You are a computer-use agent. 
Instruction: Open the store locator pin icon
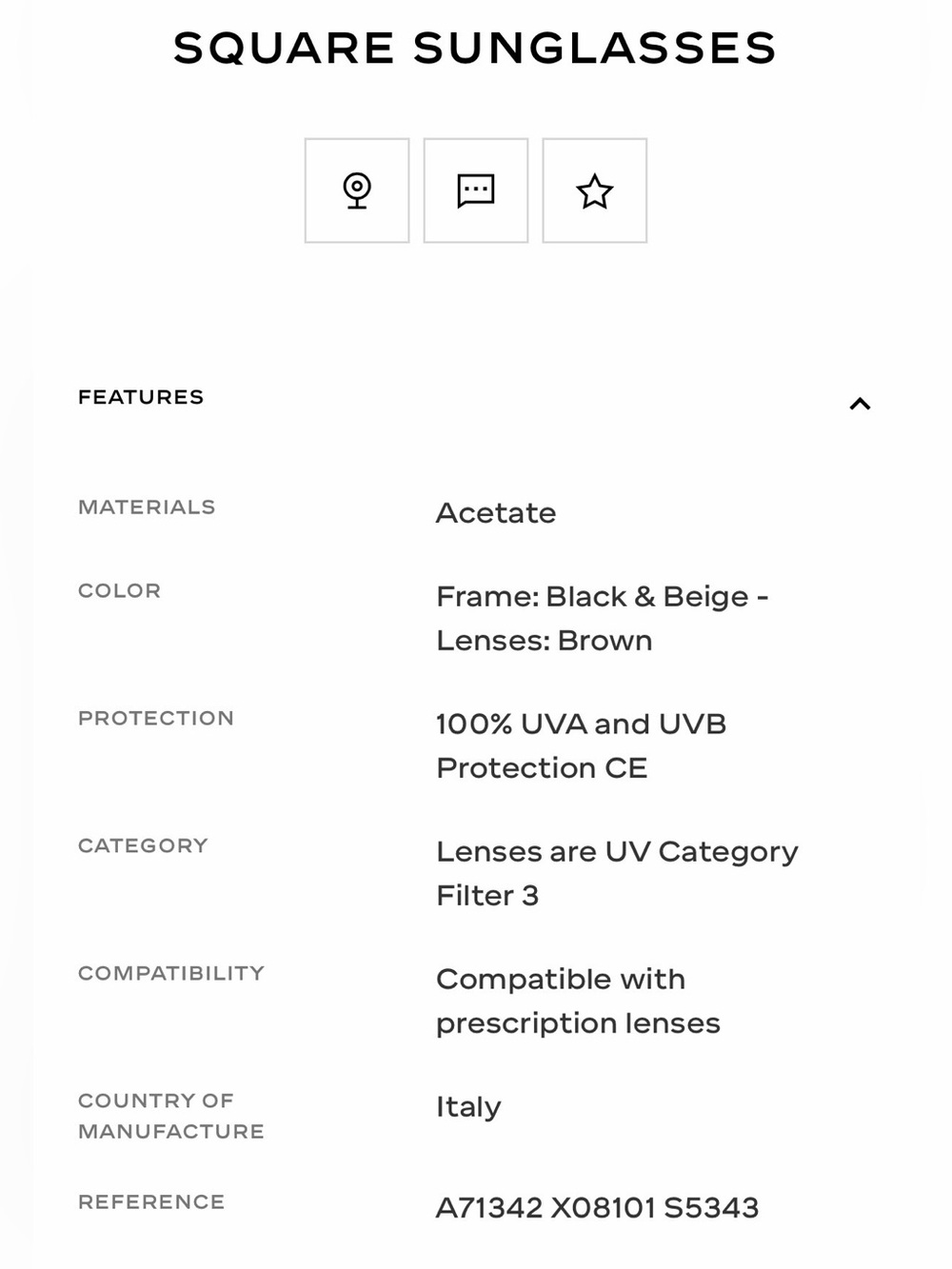tap(357, 190)
